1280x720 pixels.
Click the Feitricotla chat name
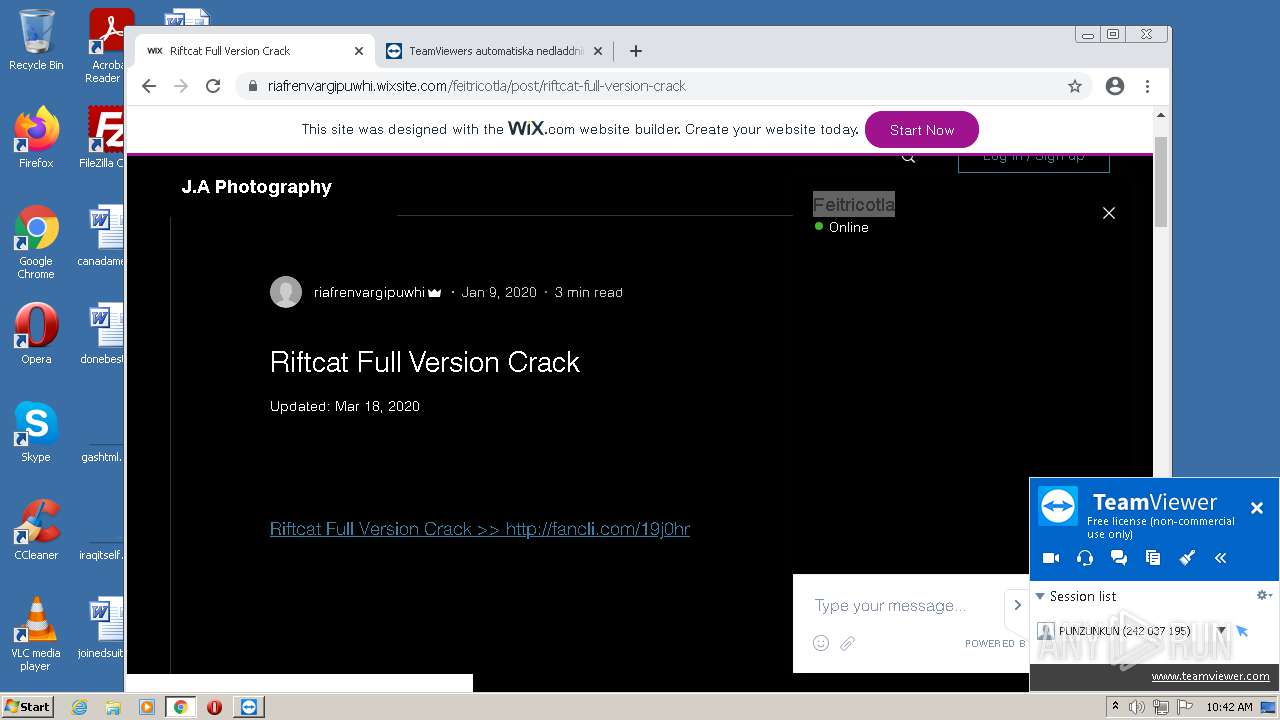(853, 204)
